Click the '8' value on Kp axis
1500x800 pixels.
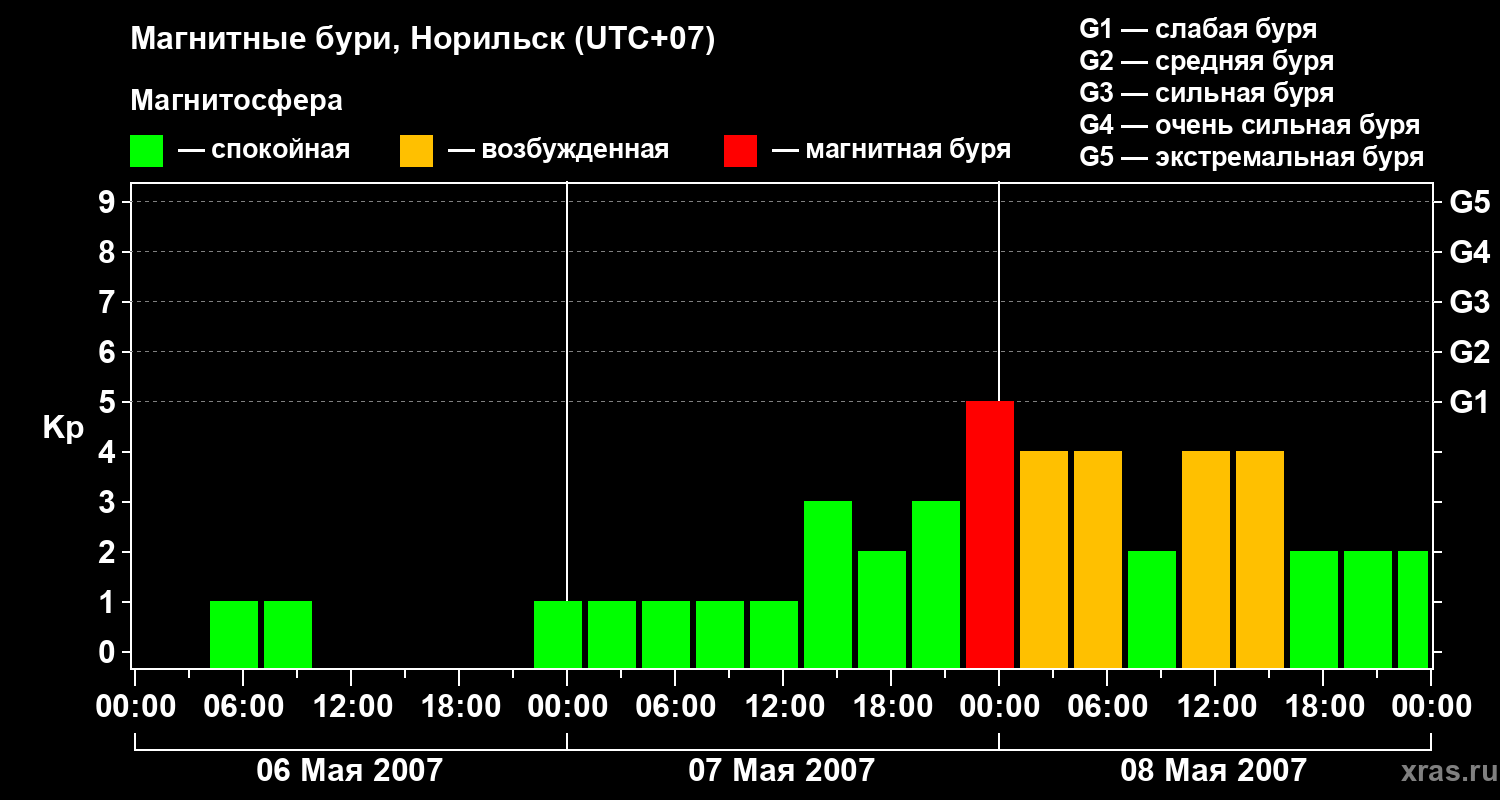(x=109, y=252)
